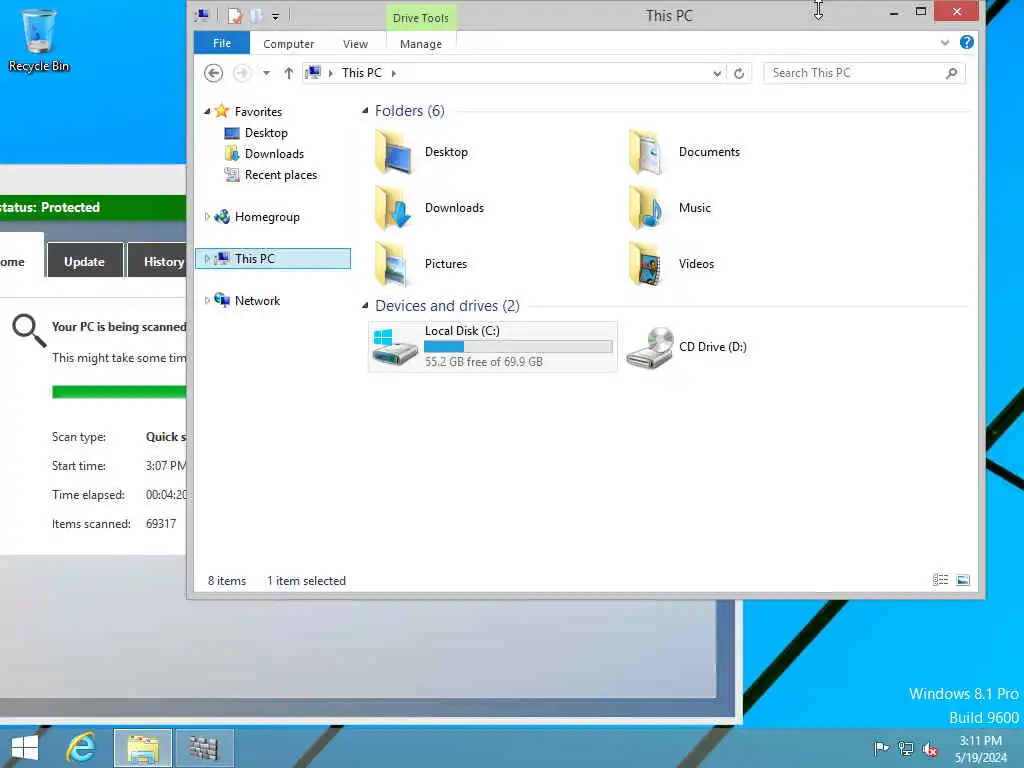Image resolution: width=1024 pixels, height=768 pixels.
Task: Click the firewall brick wall taskbar icon
Action: 204,748
